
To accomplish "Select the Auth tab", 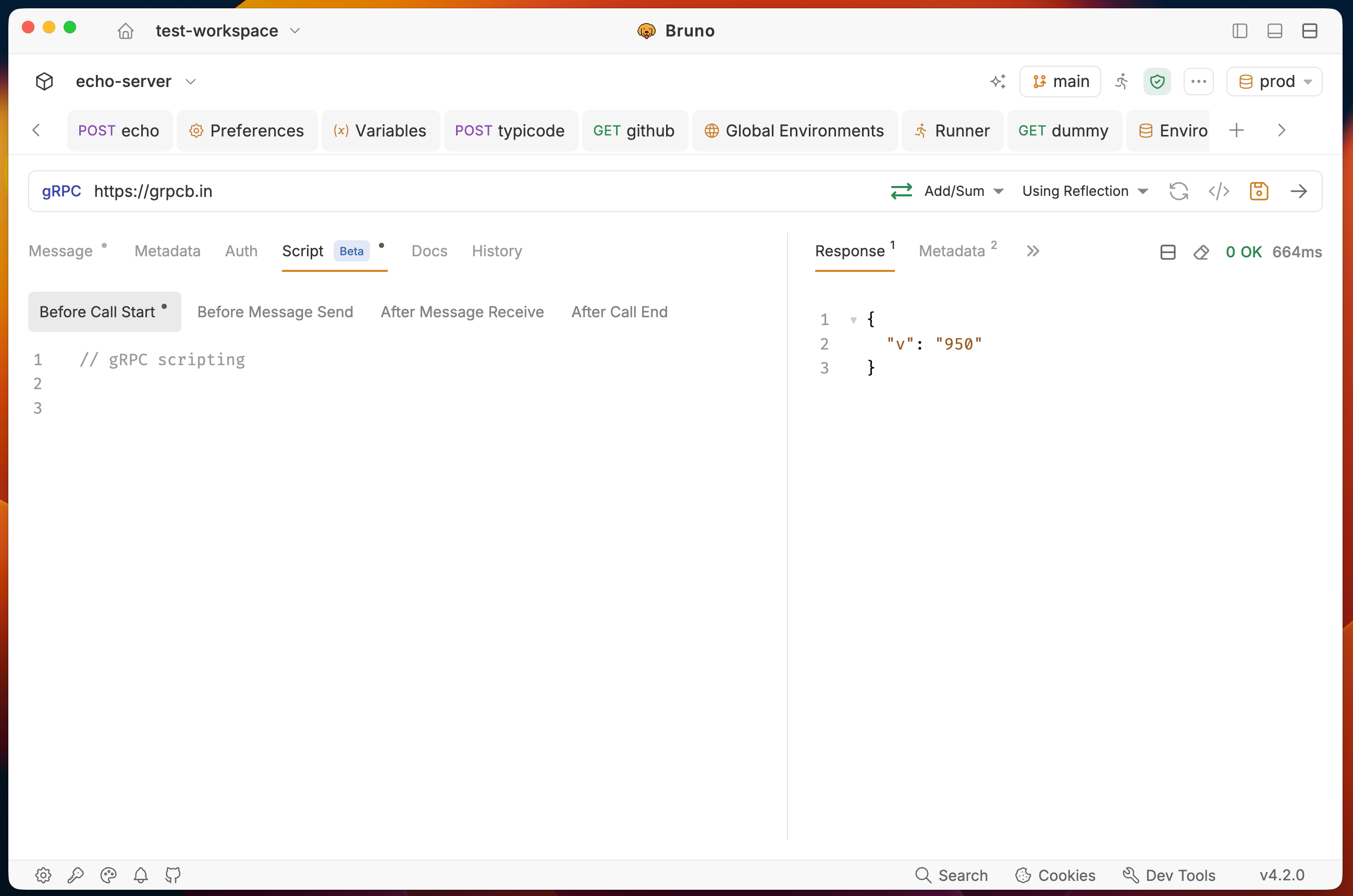I will pos(241,252).
